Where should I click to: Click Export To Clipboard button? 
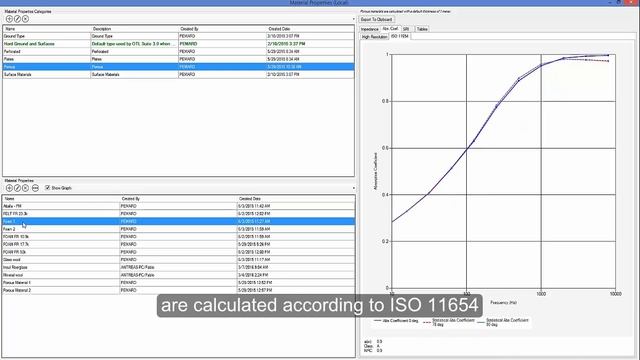[376, 20]
